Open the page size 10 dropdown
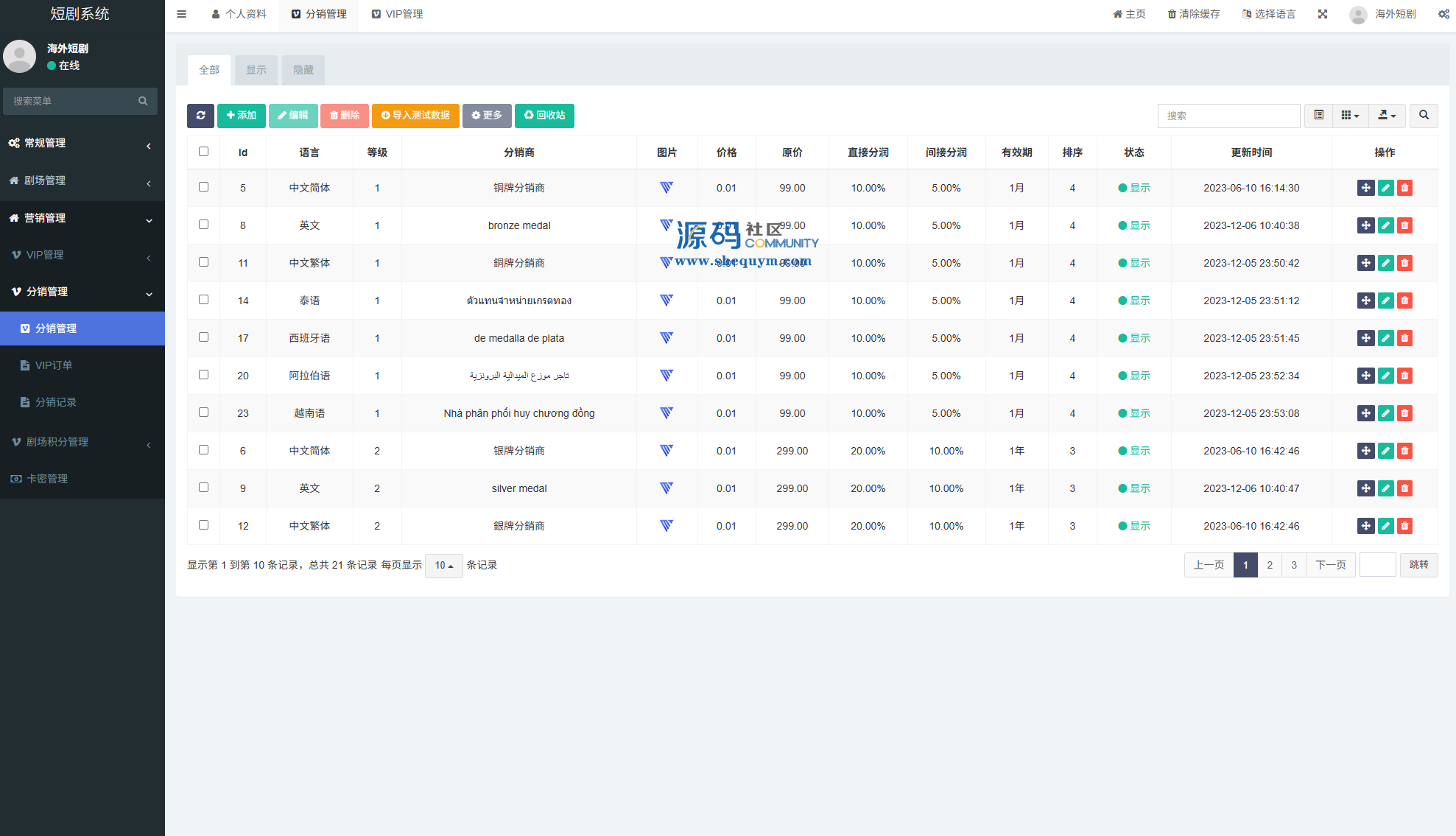 [443, 566]
